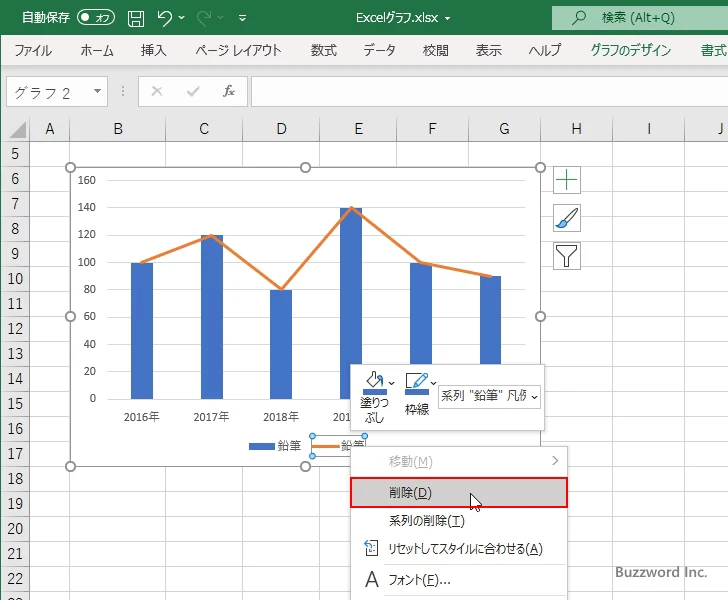Choose 系列の削除(T) from the context menu
Viewport: 728px width, 600px height.
(x=459, y=521)
